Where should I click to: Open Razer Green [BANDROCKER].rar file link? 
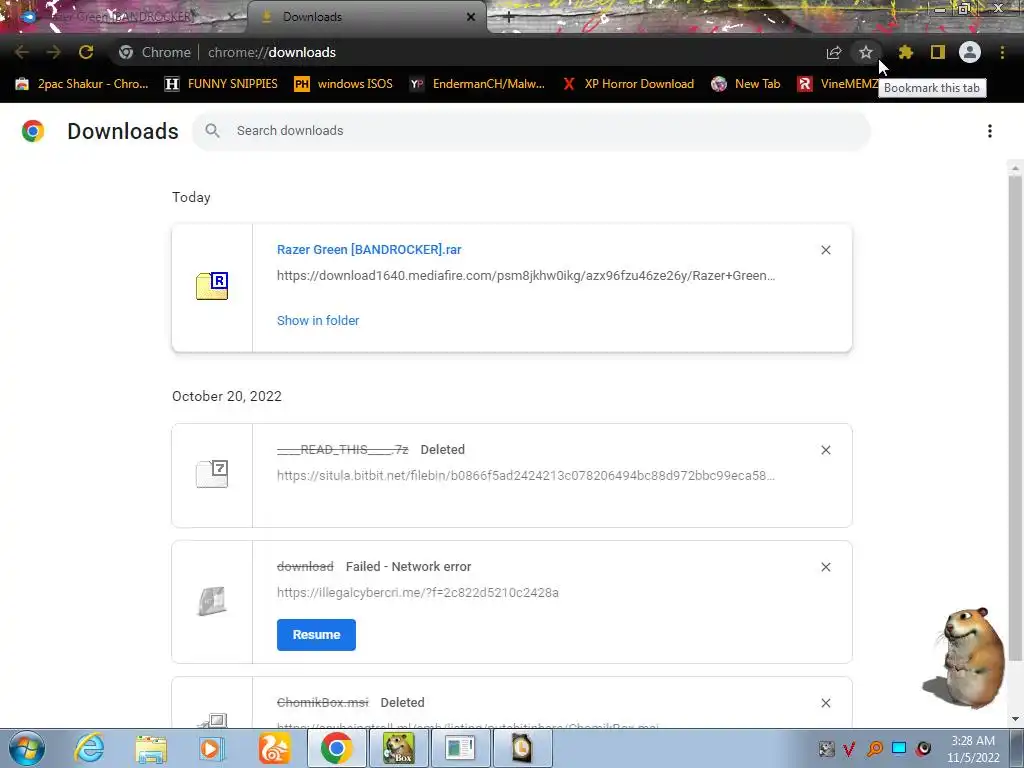point(369,249)
